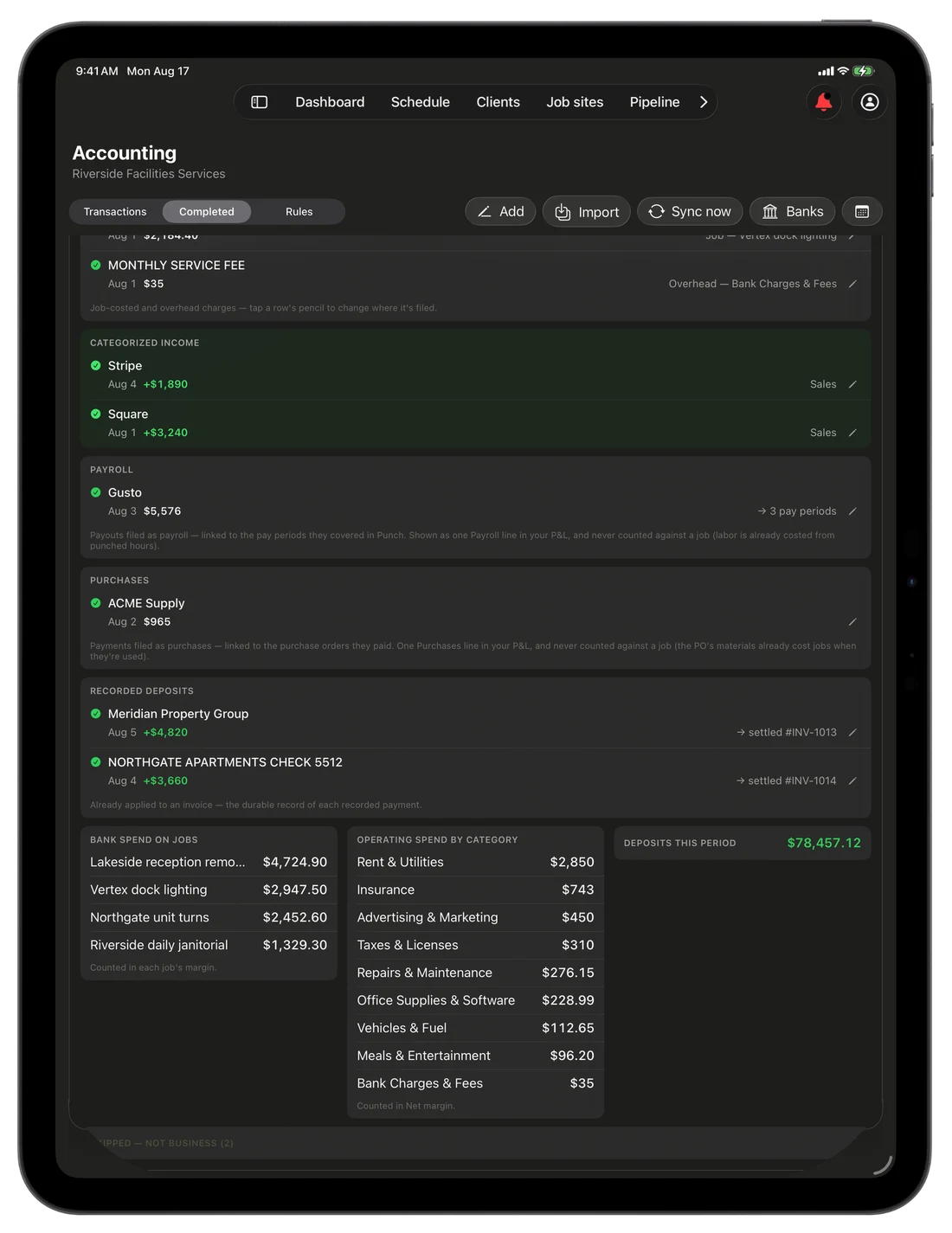Click green check next to ACME Supply
This screenshot has height=1233, width=952.
(x=96, y=603)
